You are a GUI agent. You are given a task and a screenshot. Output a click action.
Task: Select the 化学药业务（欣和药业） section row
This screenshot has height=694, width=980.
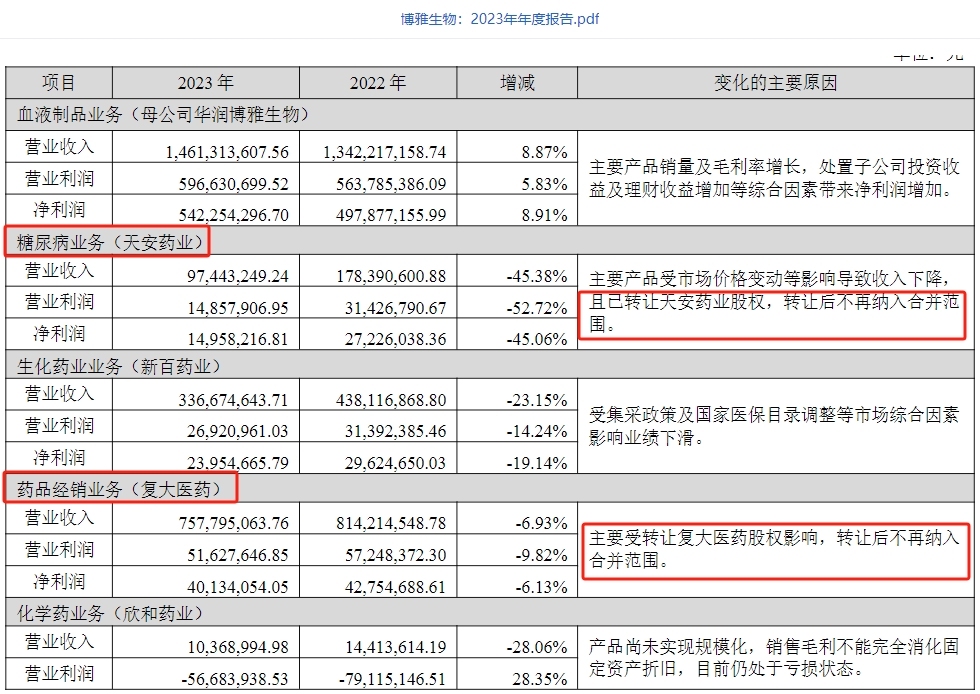(490, 613)
